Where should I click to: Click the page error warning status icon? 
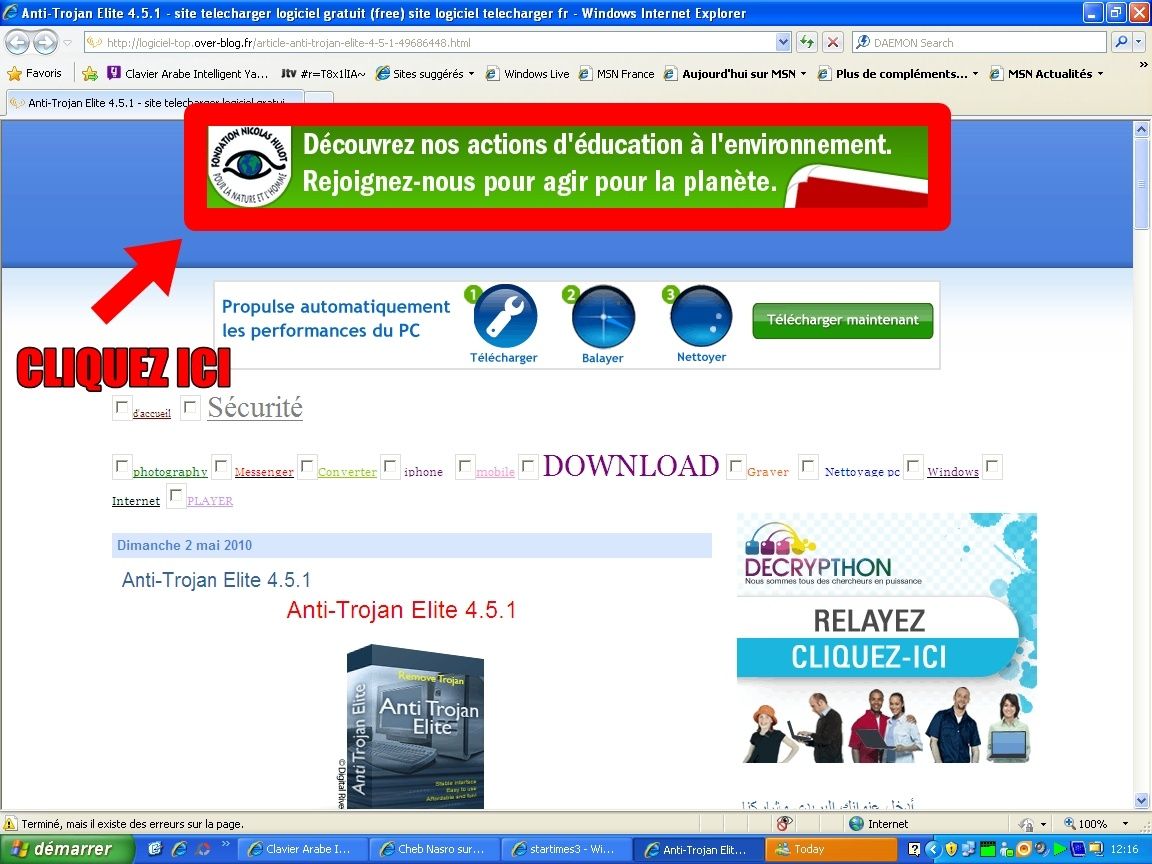tap(10, 824)
